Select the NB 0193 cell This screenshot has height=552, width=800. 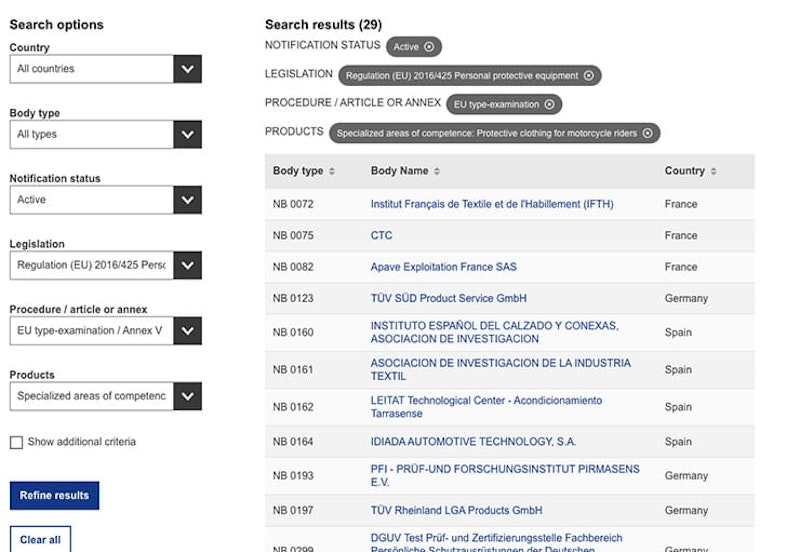(293, 476)
